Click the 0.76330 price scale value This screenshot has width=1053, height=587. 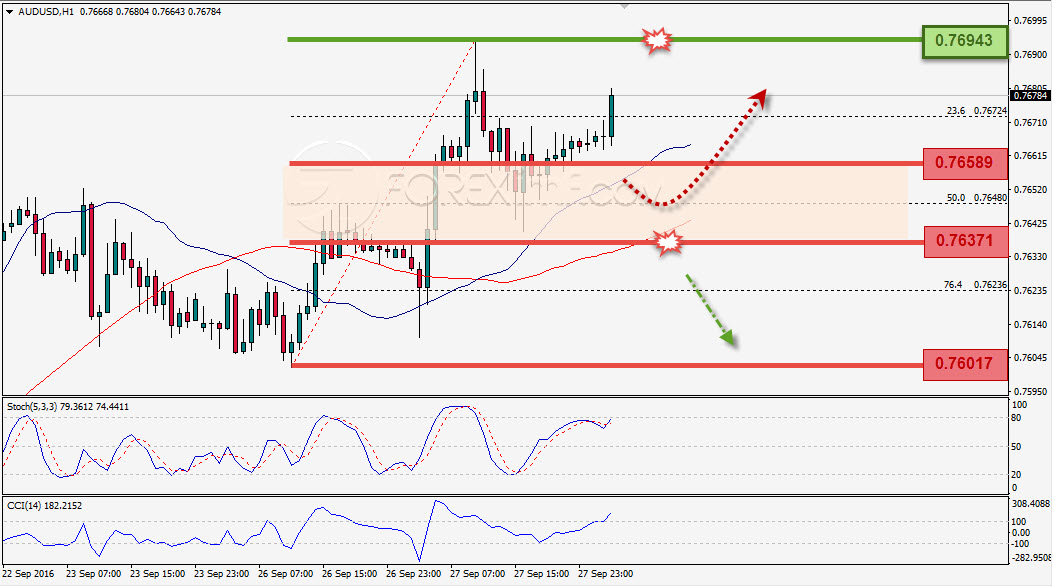[1031, 257]
